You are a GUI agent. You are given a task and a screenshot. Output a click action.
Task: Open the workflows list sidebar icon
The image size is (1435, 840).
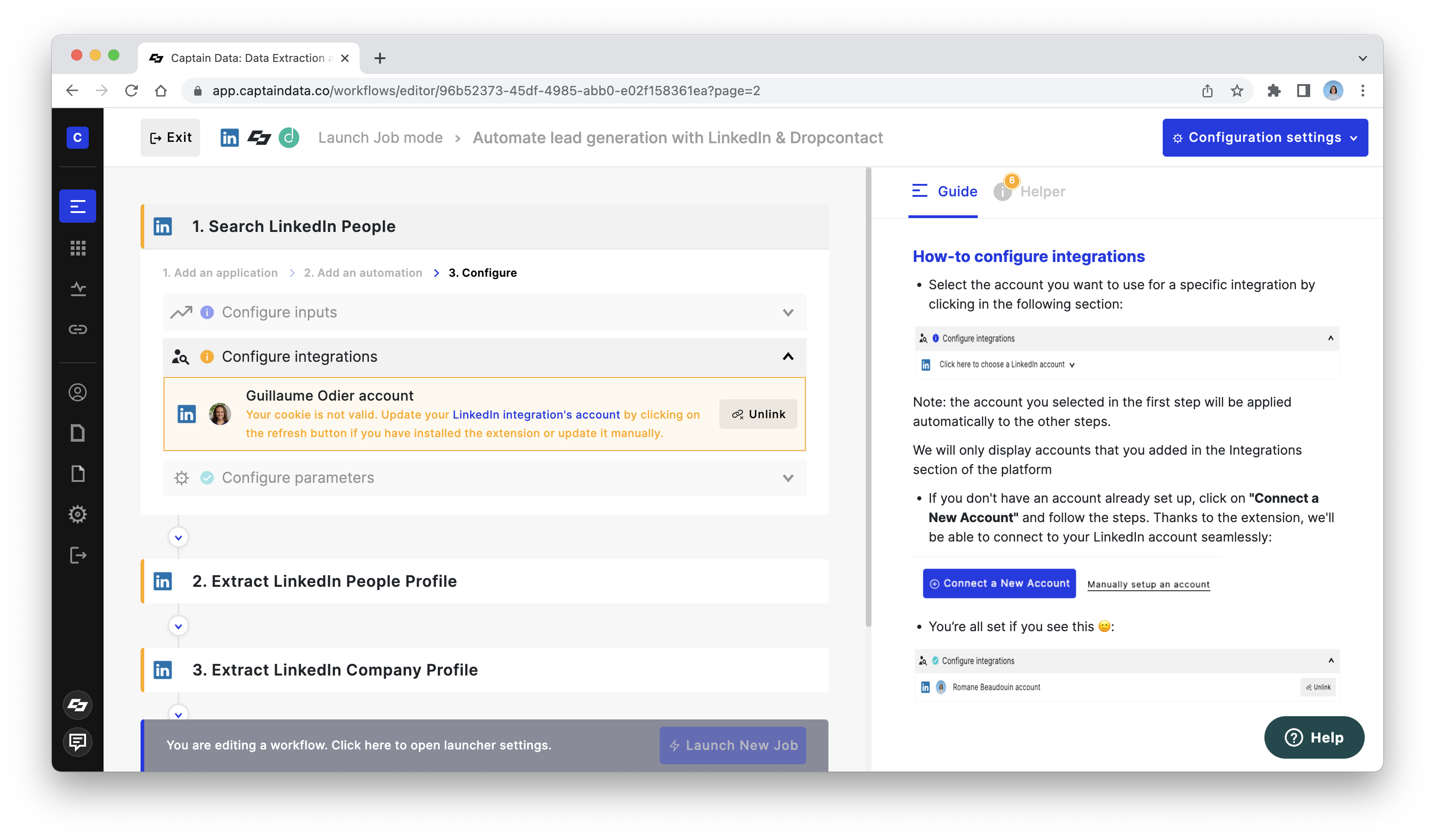pos(78,206)
